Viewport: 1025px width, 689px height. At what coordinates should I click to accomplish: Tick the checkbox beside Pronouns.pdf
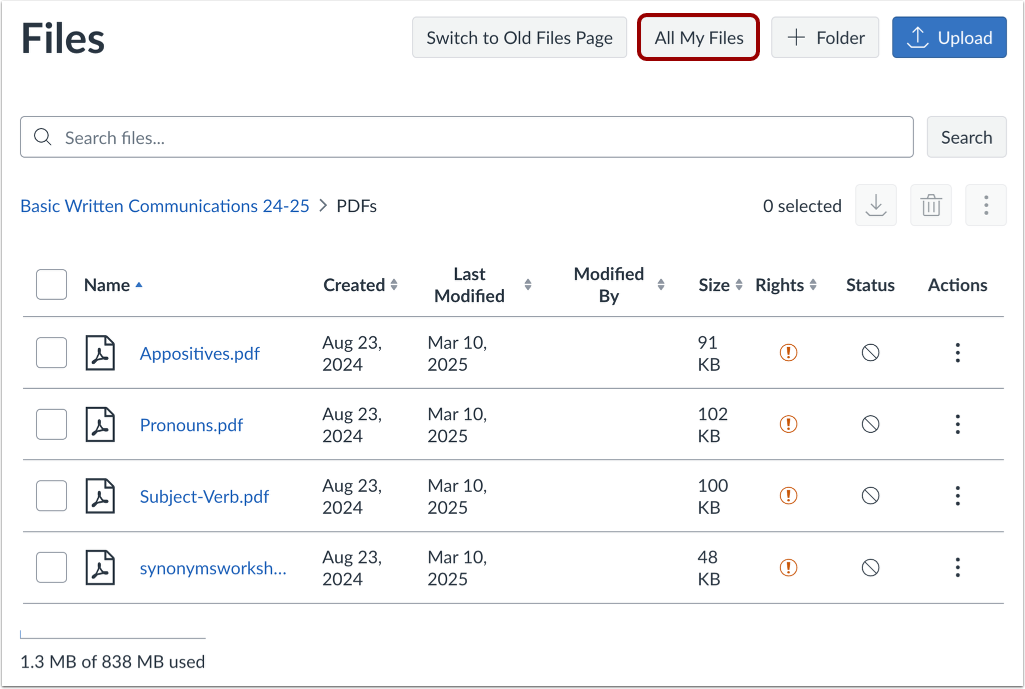pyautogui.click(x=51, y=425)
